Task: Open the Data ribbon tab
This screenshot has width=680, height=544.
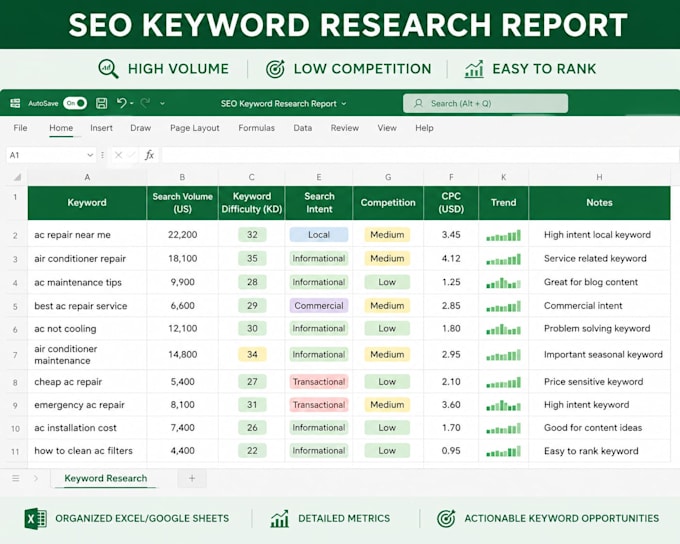Action: [x=302, y=128]
